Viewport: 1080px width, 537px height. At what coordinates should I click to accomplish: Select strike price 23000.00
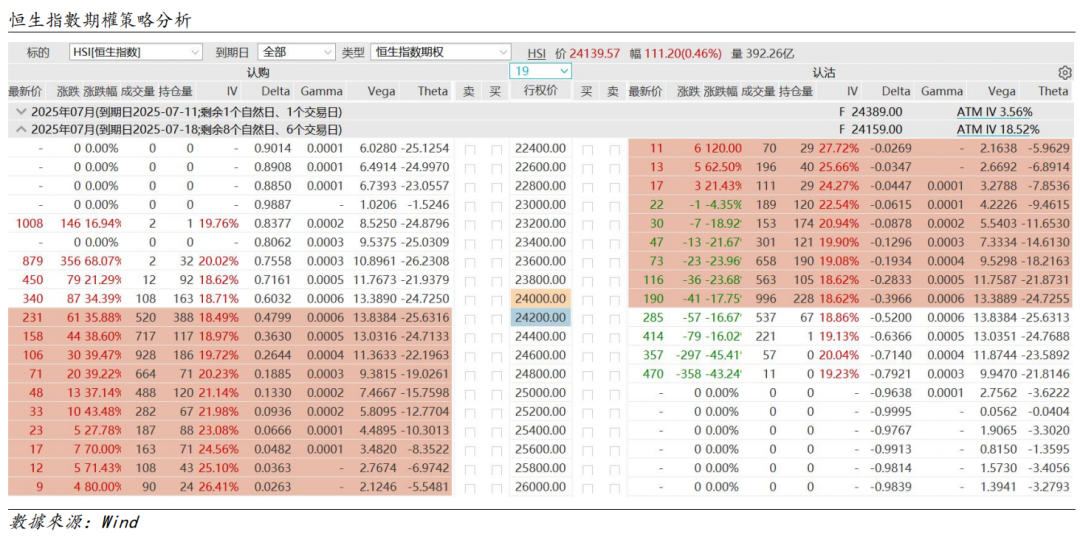tap(541, 205)
